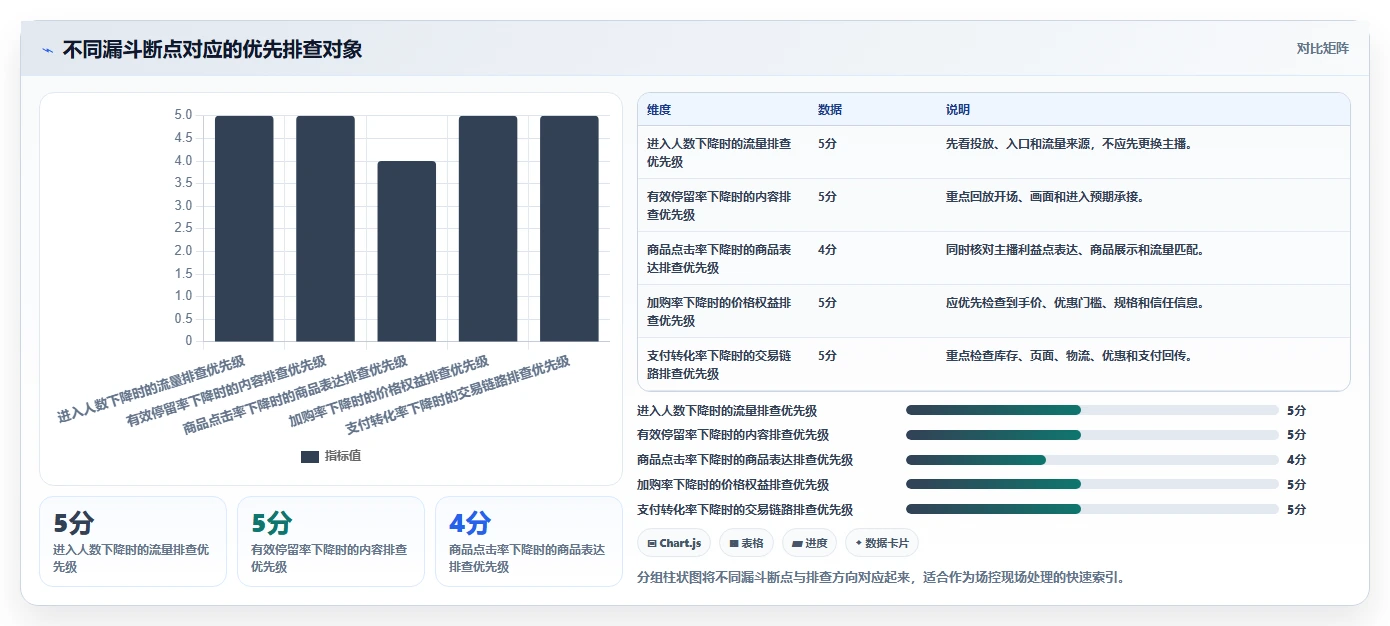
Task: Click the slanted chart axis label 支付转化率下降时的交易链路排查优先级
Action: [458, 396]
